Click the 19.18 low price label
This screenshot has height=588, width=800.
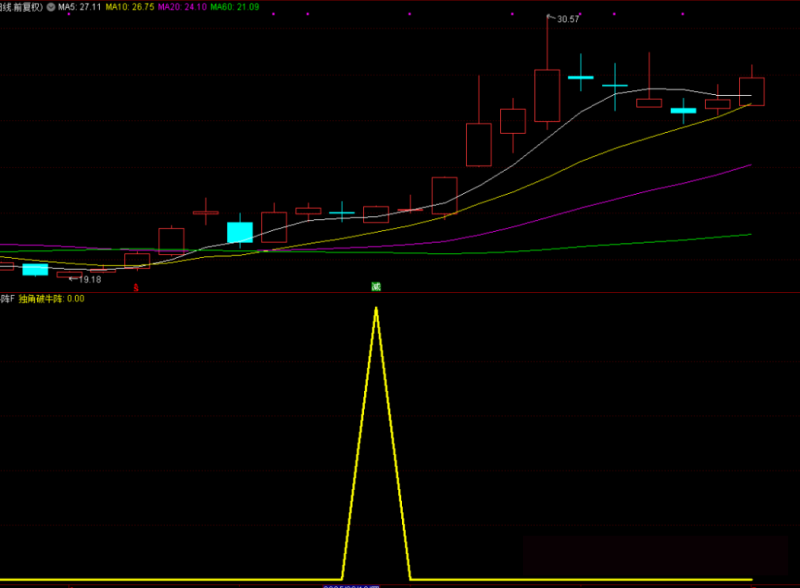87,279
